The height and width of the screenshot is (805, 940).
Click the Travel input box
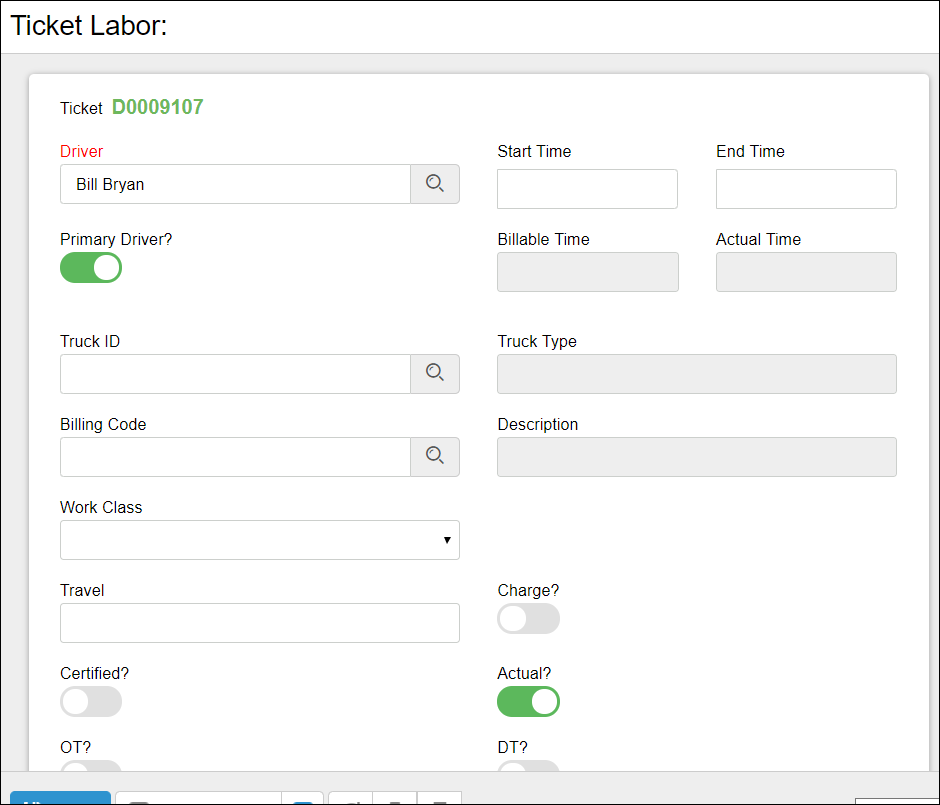pos(260,623)
